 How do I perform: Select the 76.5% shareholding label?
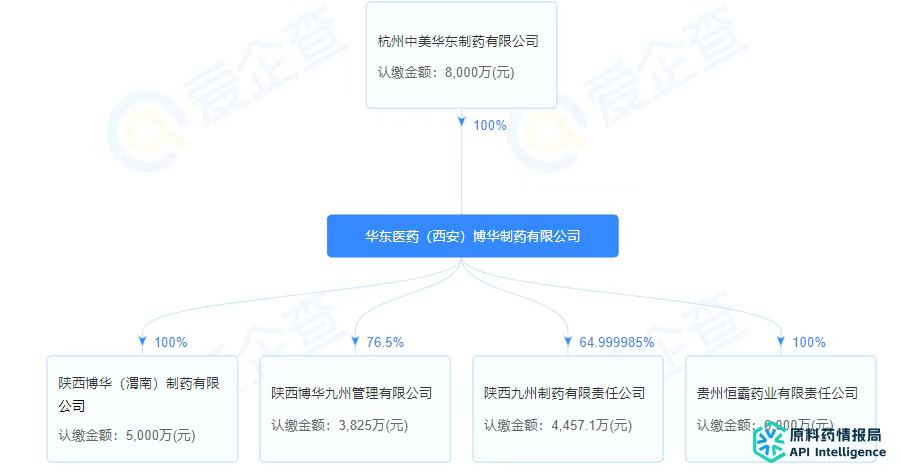pos(385,342)
